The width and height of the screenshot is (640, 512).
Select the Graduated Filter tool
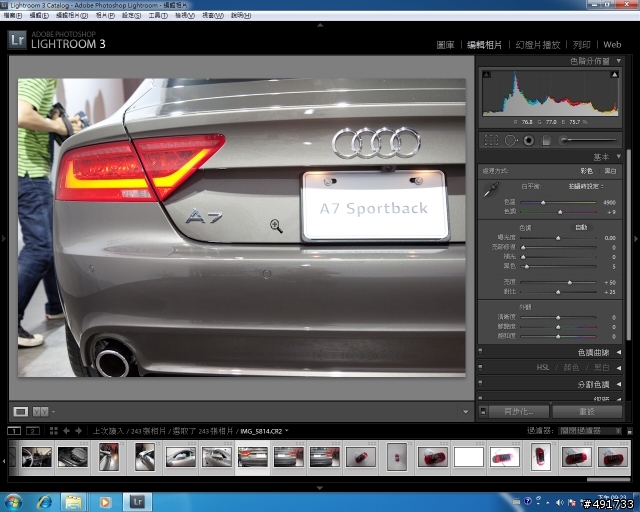click(546, 140)
